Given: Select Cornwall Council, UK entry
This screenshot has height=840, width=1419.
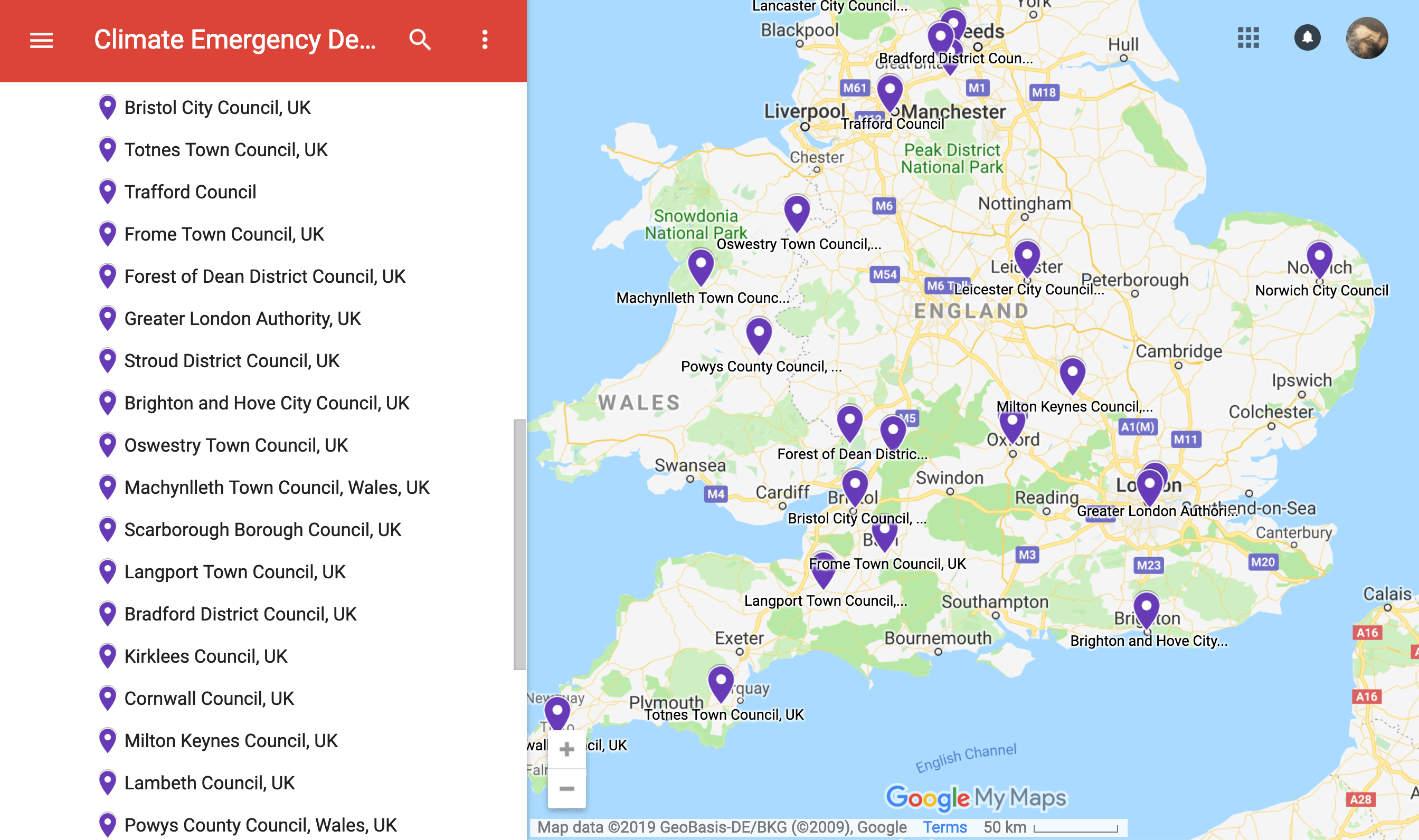Looking at the screenshot, I should click(x=210, y=699).
